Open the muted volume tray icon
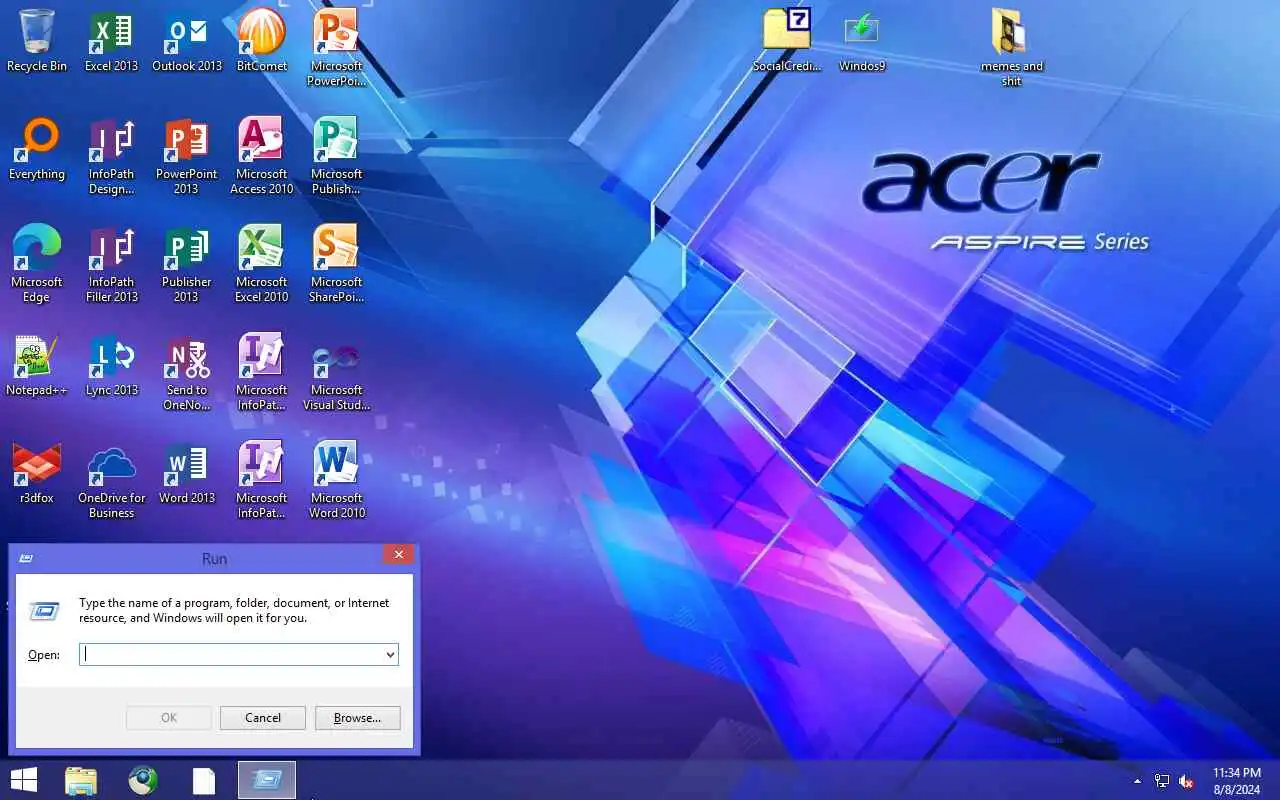The height and width of the screenshot is (800, 1280). click(1187, 781)
